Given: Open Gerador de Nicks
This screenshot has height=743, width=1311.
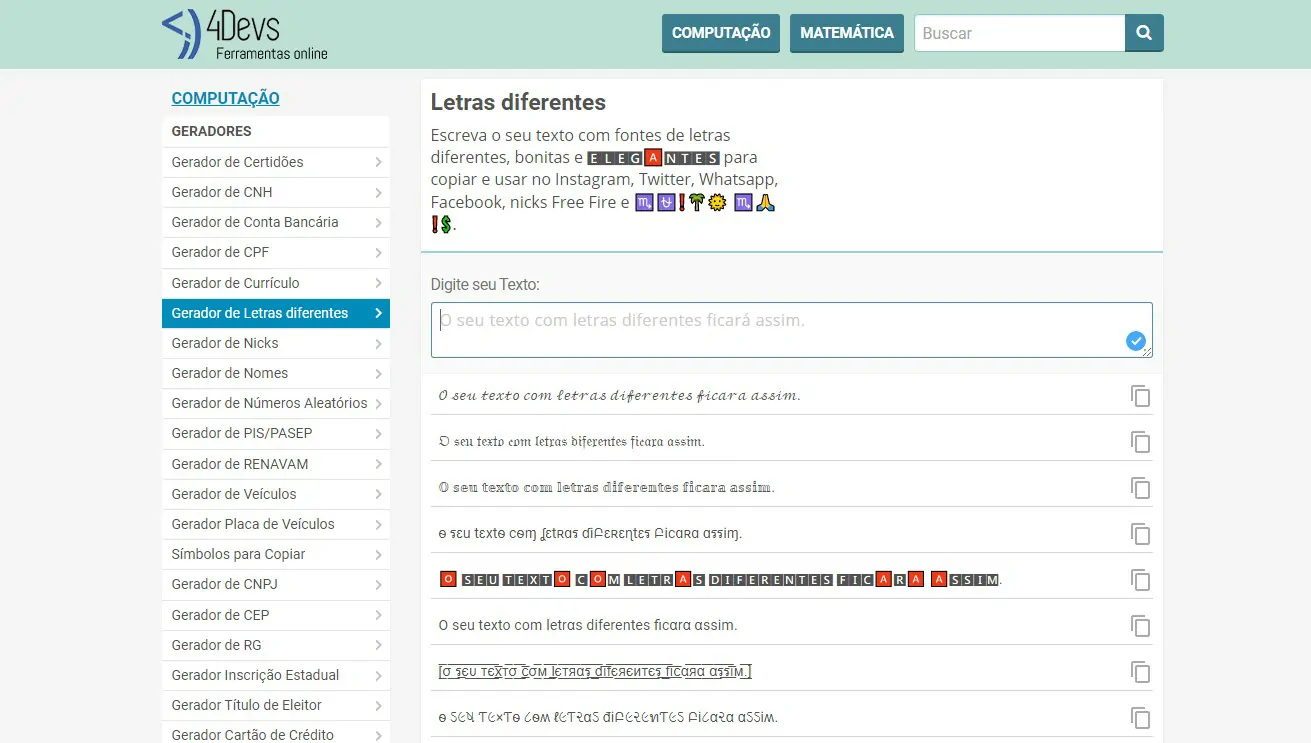Looking at the screenshot, I should pyautogui.click(x=276, y=343).
